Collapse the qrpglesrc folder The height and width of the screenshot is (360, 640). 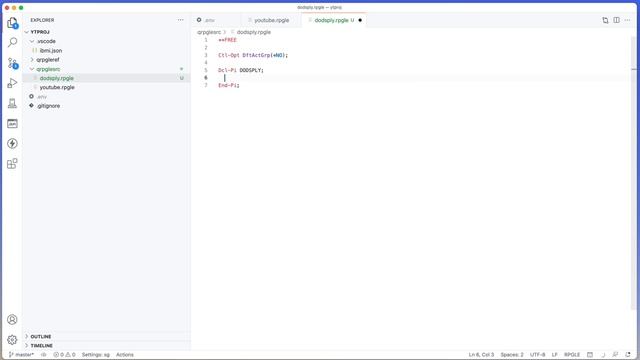pyautogui.click(x=32, y=69)
